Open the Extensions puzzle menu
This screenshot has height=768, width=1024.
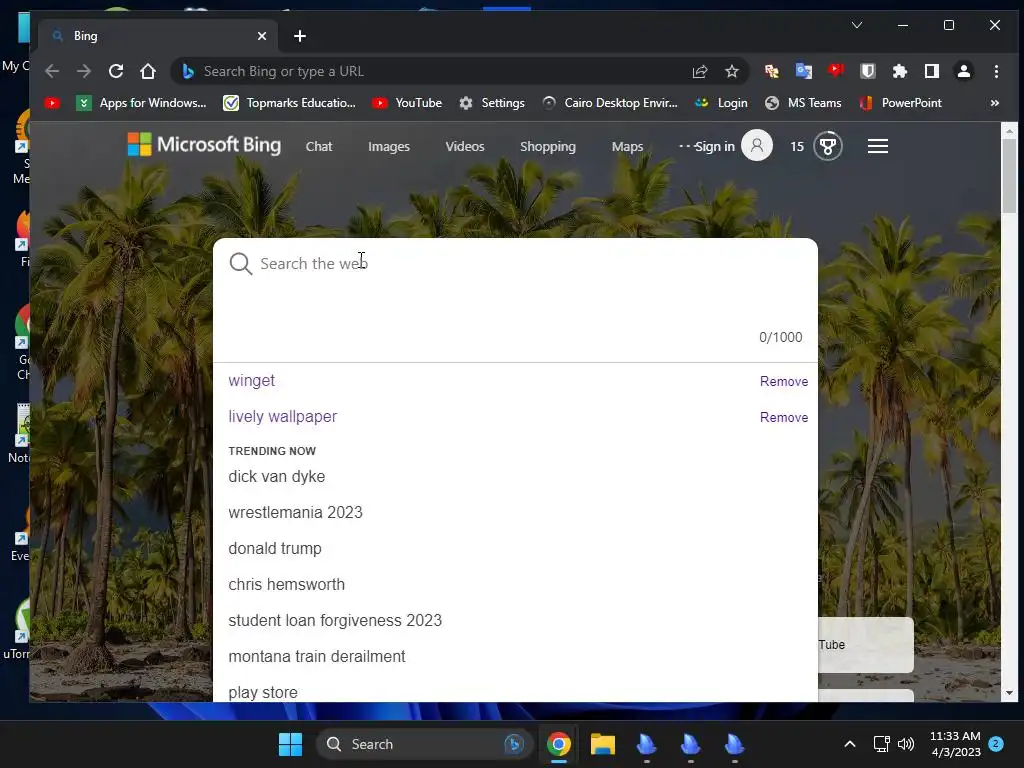(900, 71)
